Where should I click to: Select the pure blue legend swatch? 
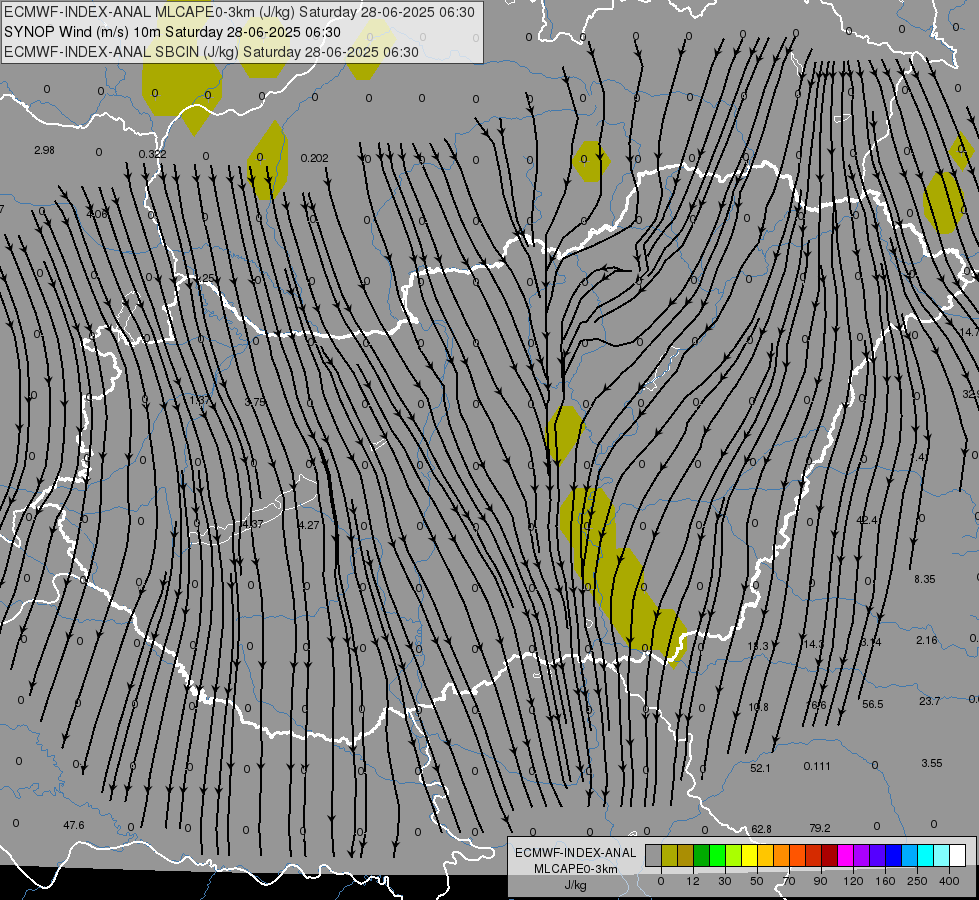(x=894, y=855)
